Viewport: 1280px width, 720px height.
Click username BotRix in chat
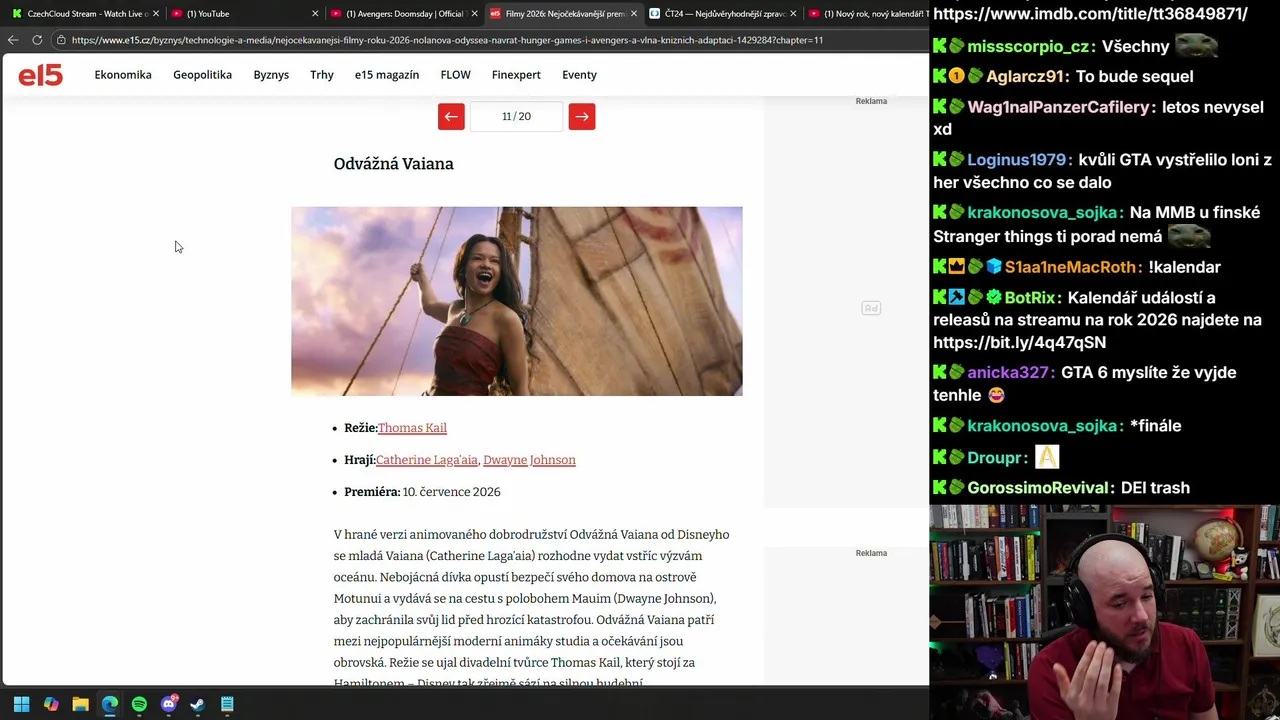pos(1029,298)
